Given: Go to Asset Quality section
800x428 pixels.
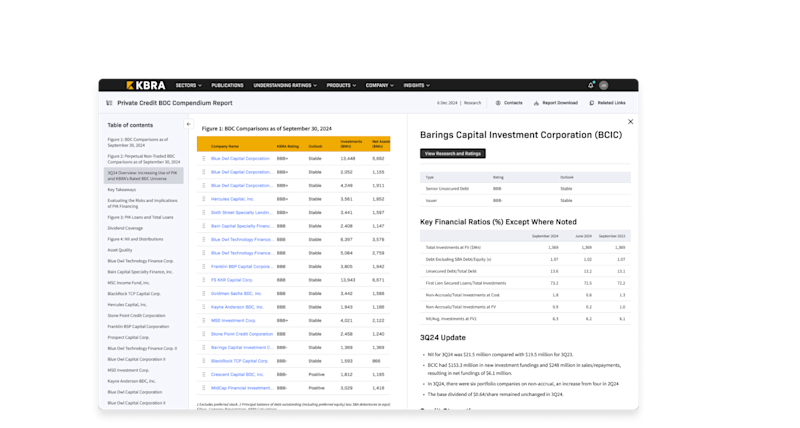Looking at the screenshot, I should [120, 250].
